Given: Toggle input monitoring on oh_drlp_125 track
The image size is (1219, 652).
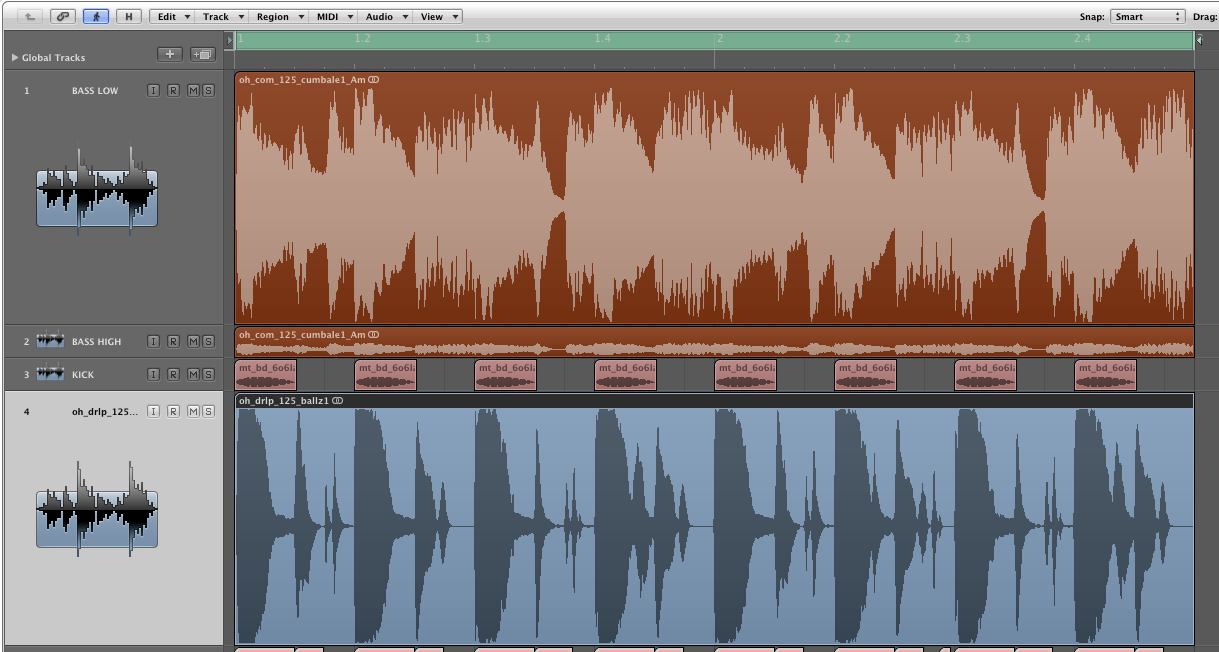Looking at the screenshot, I should tap(153, 412).
